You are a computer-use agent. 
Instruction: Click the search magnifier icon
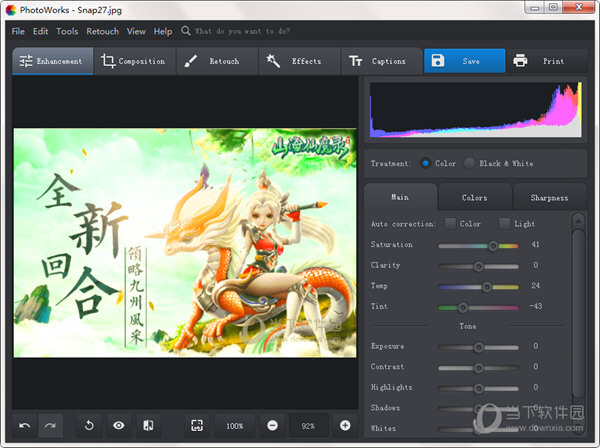click(186, 31)
